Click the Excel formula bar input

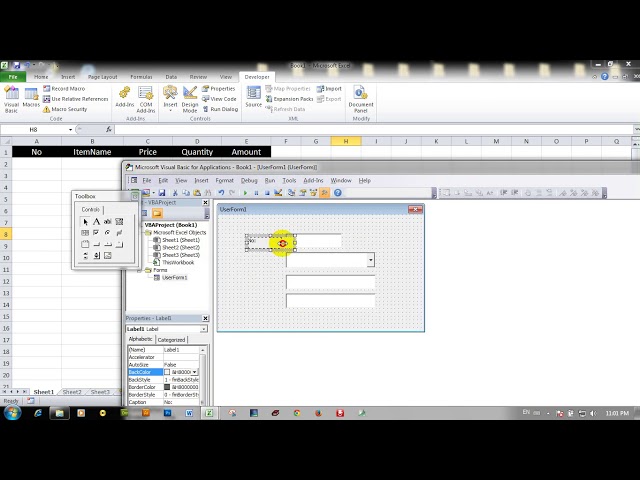[x=373, y=129]
